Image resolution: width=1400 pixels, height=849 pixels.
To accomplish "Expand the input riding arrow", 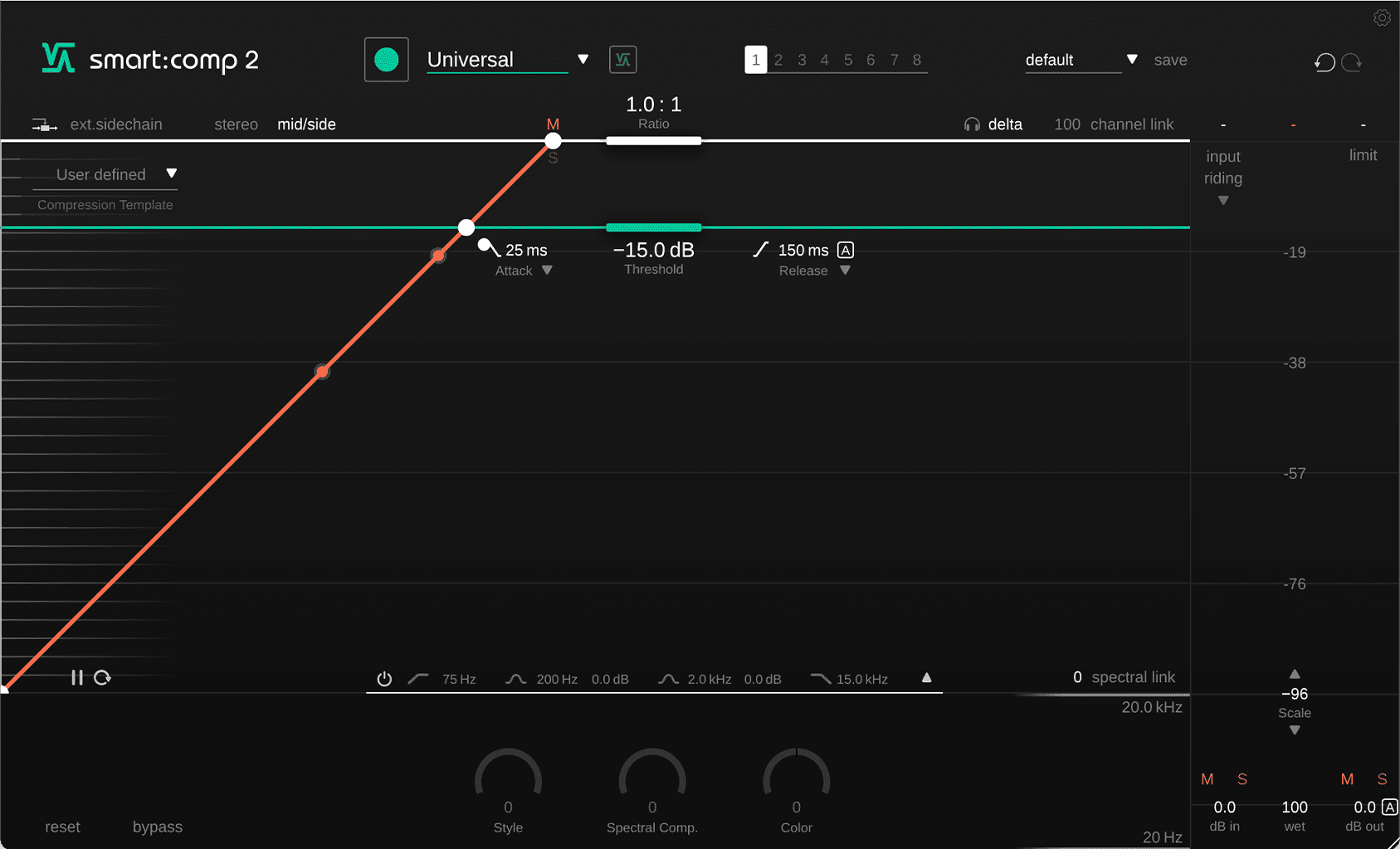I will click(1223, 200).
